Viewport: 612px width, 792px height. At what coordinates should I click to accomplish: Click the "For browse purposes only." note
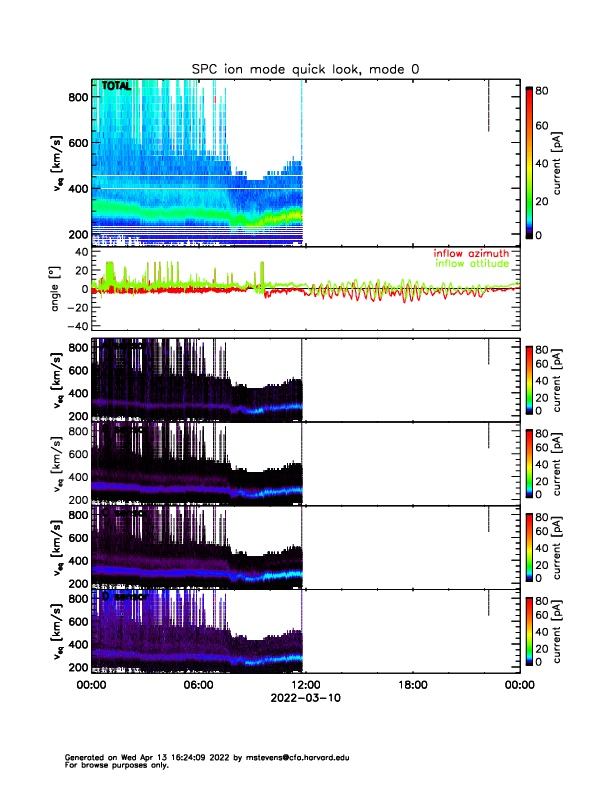tap(110, 765)
